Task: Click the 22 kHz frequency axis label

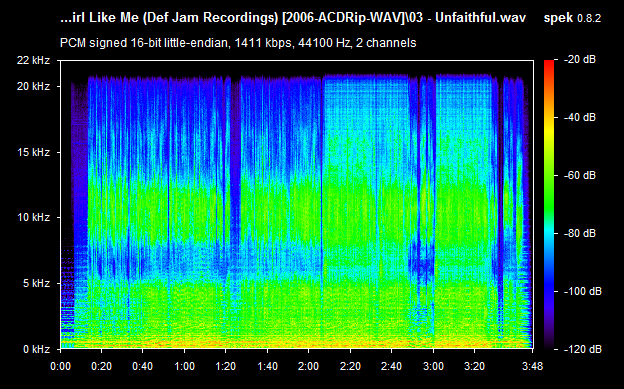Action: [33, 61]
